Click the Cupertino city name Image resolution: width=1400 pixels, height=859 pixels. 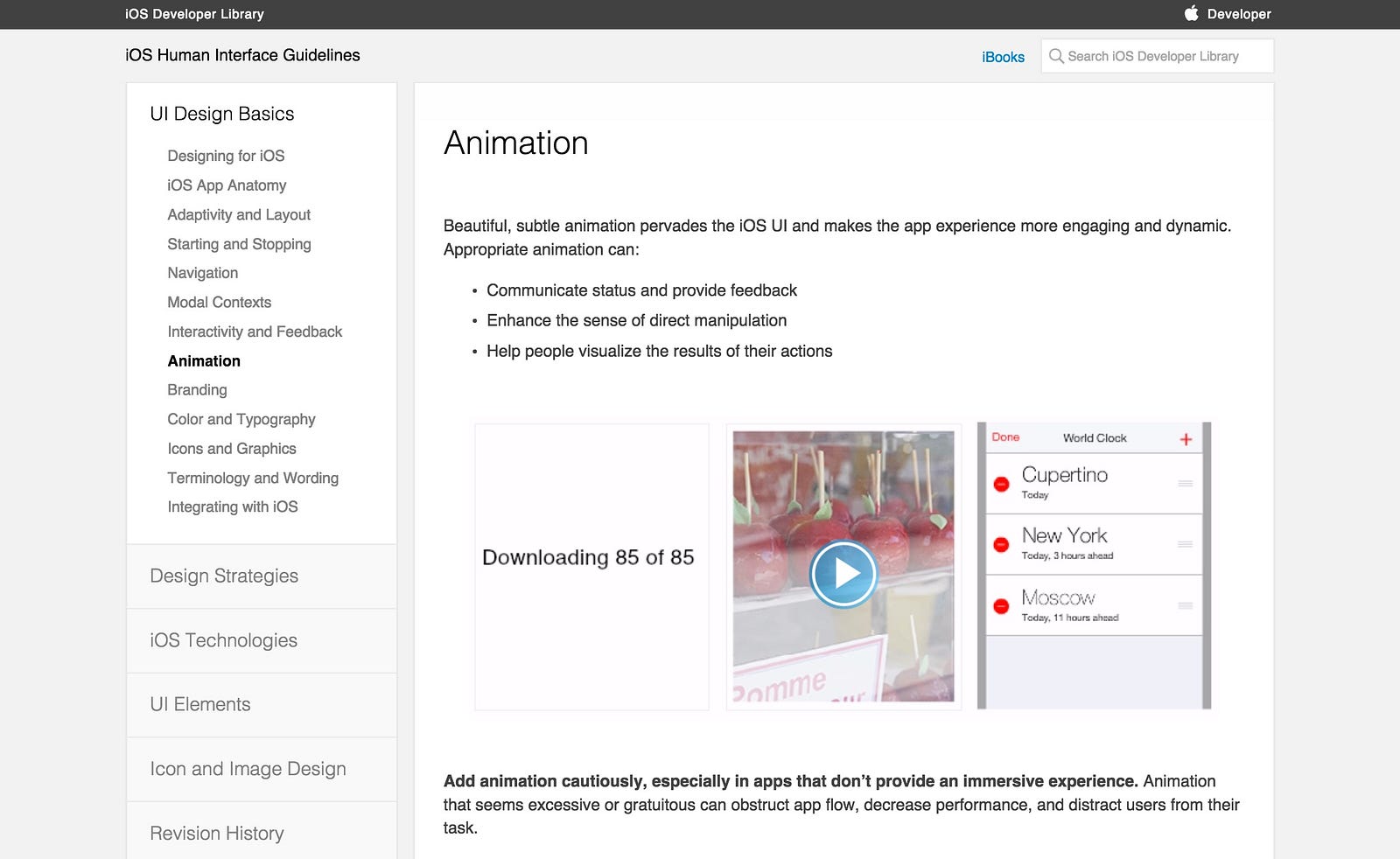[1065, 475]
